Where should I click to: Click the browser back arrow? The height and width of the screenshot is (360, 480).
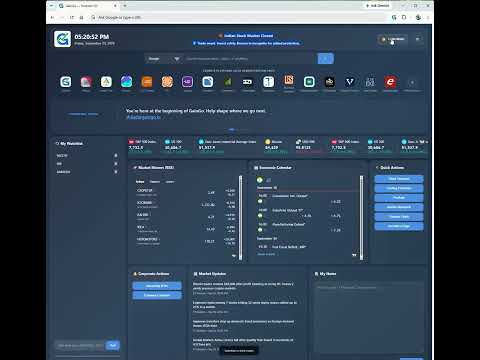click(x=52, y=17)
